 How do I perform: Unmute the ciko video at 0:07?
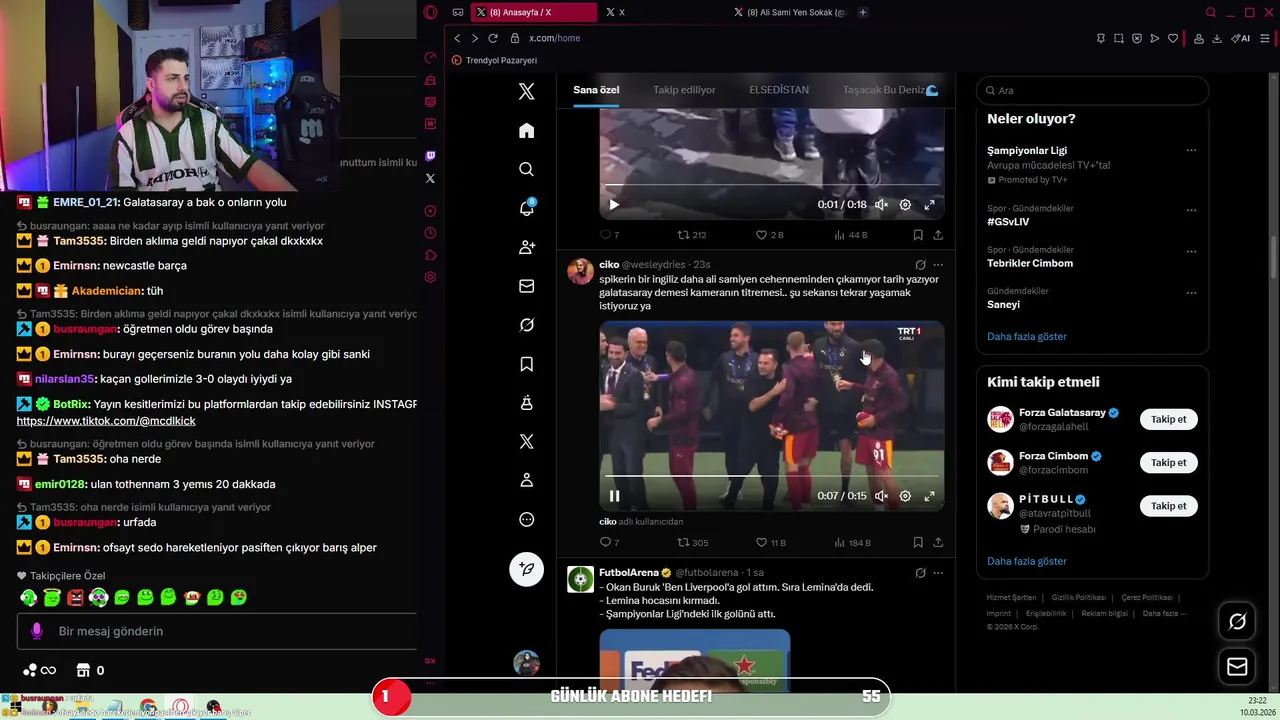click(881, 496)
